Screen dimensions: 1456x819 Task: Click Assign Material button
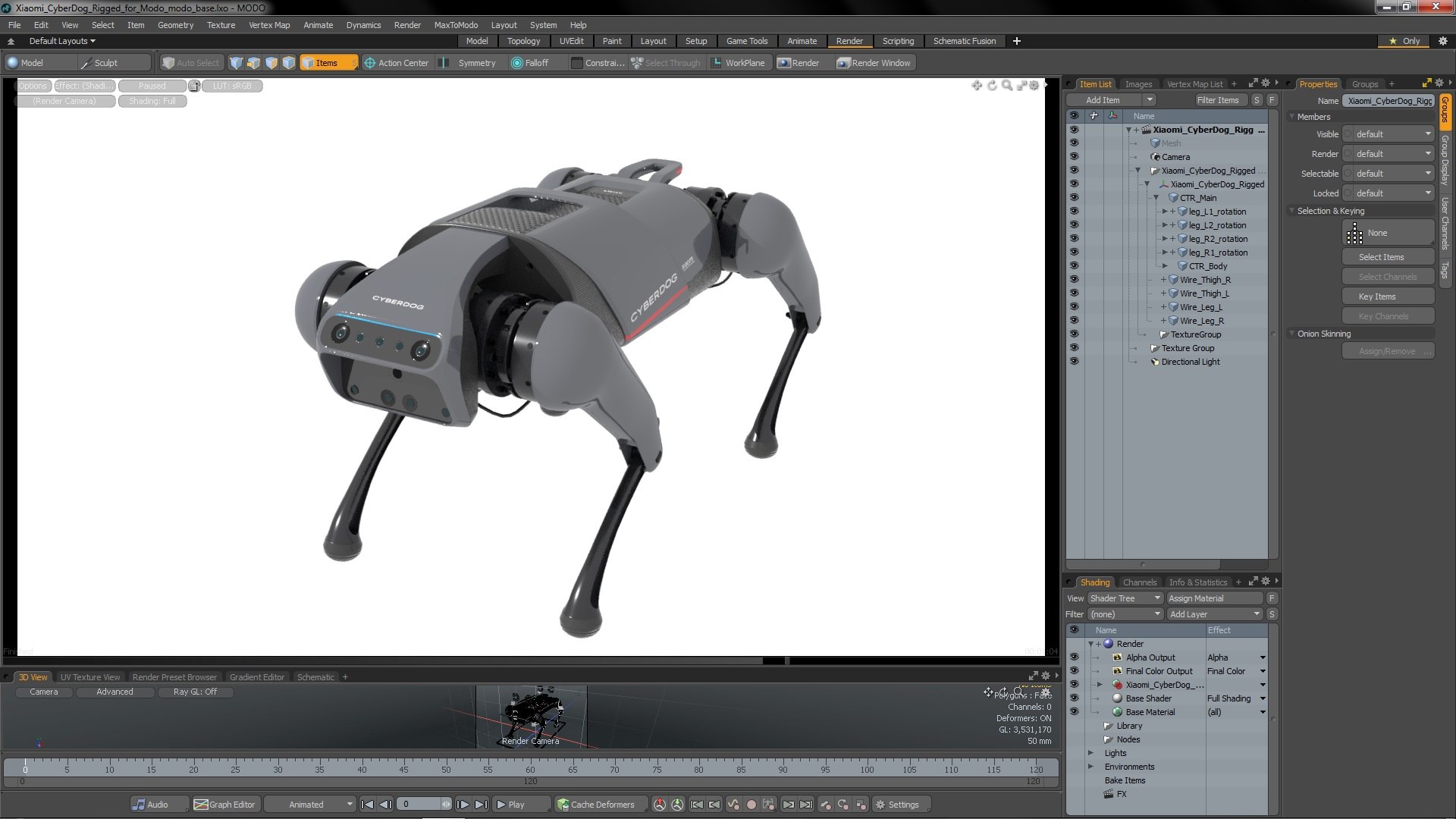click(1215, 598)
